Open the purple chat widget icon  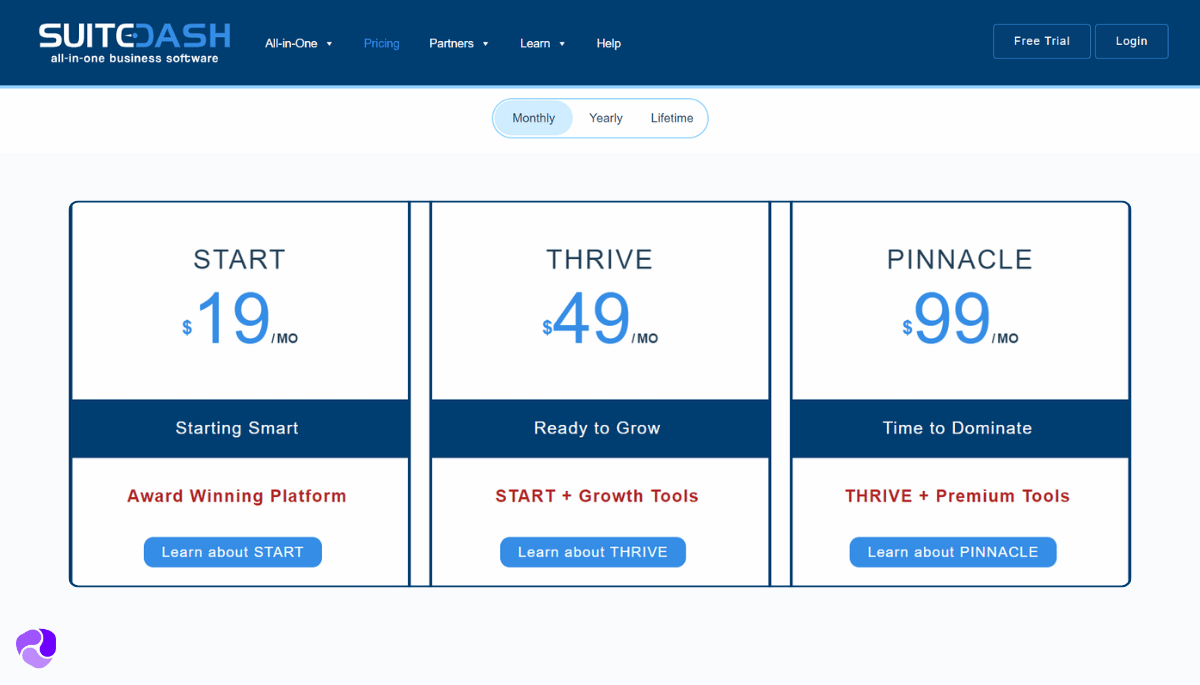pyautogui.click(x=36, y=648)
